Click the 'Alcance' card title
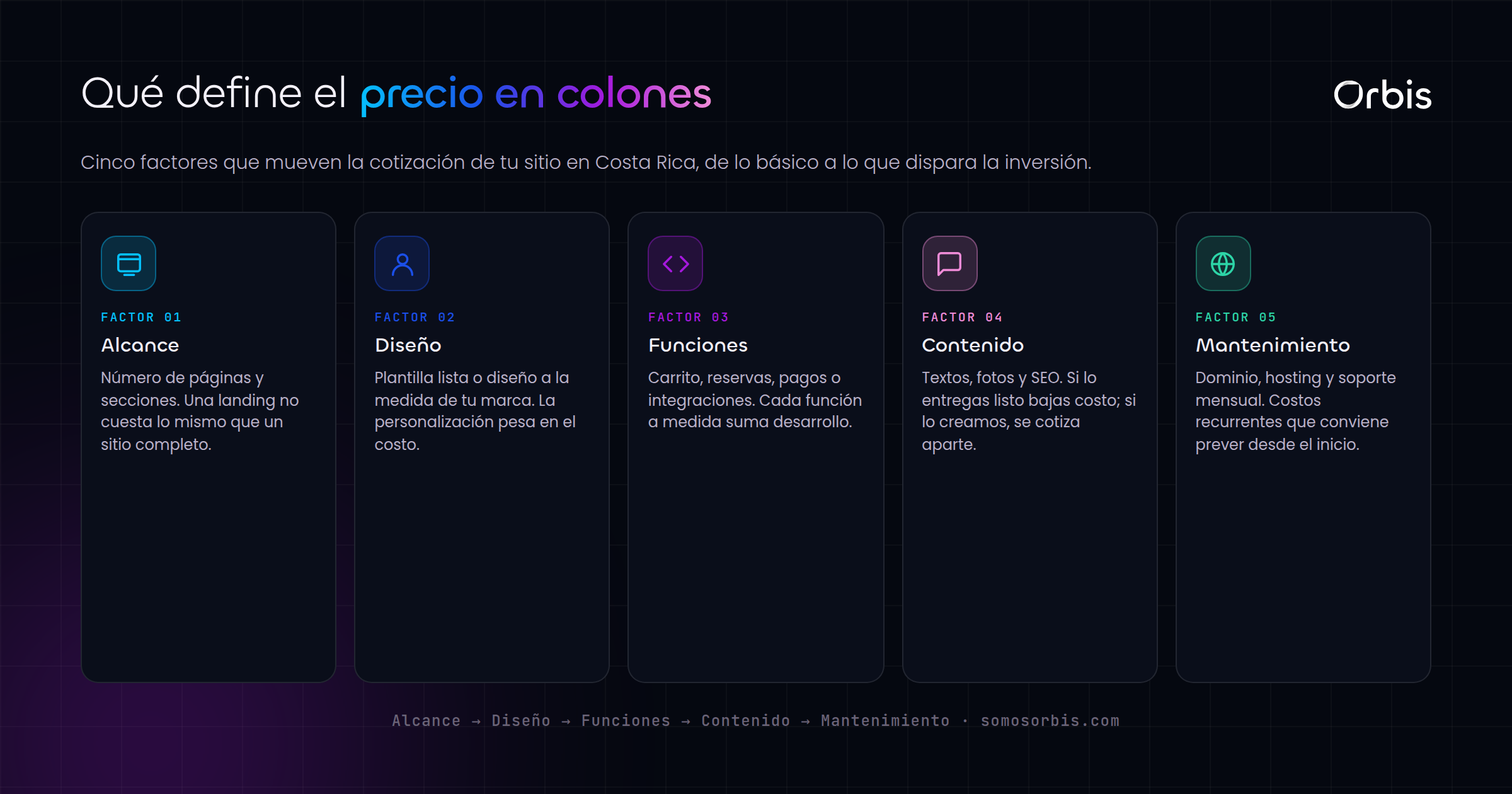This screenshot has width=1512, height=794. point(140,345)
